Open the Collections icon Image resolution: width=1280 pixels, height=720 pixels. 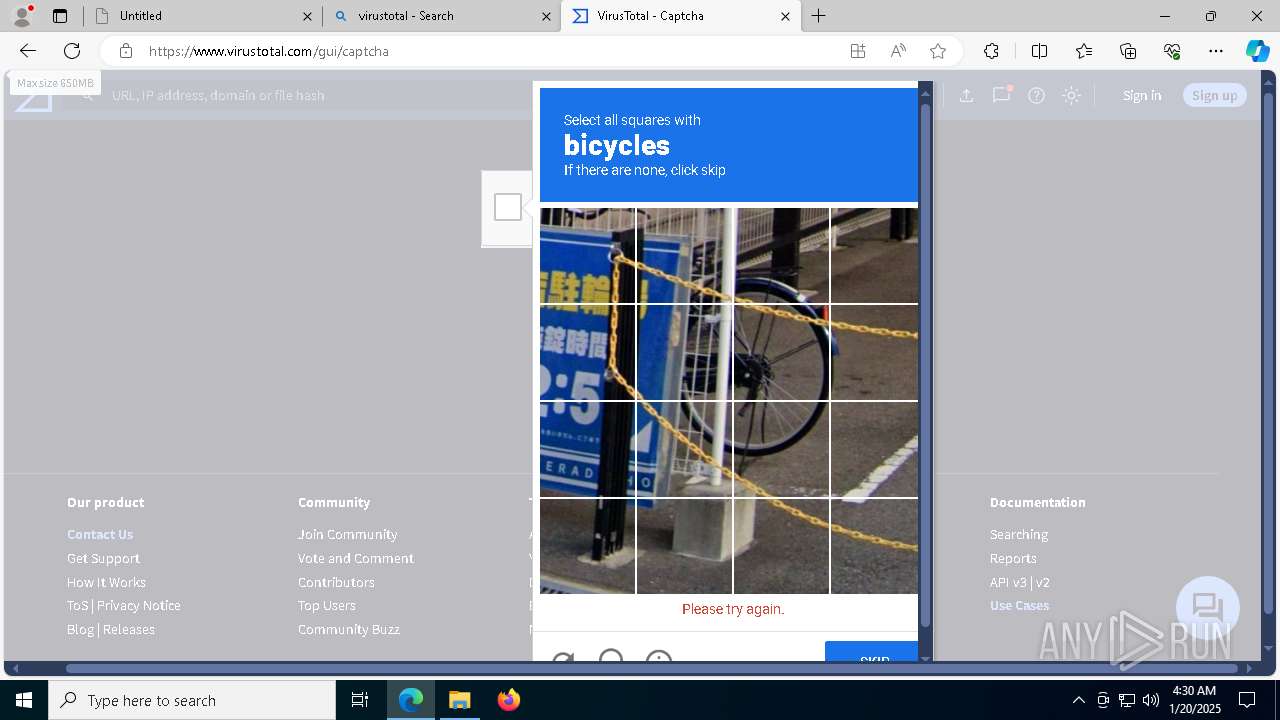1128,51
